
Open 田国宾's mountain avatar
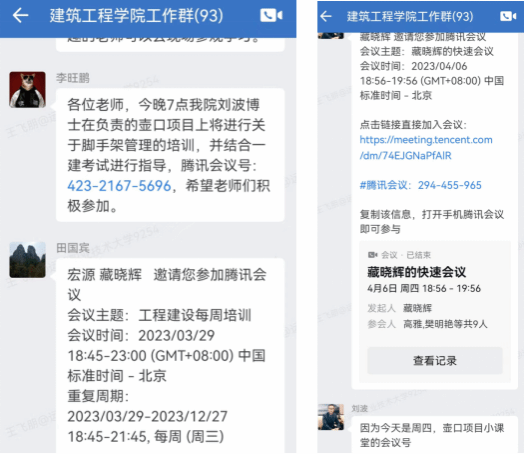(x=27, y=260)
